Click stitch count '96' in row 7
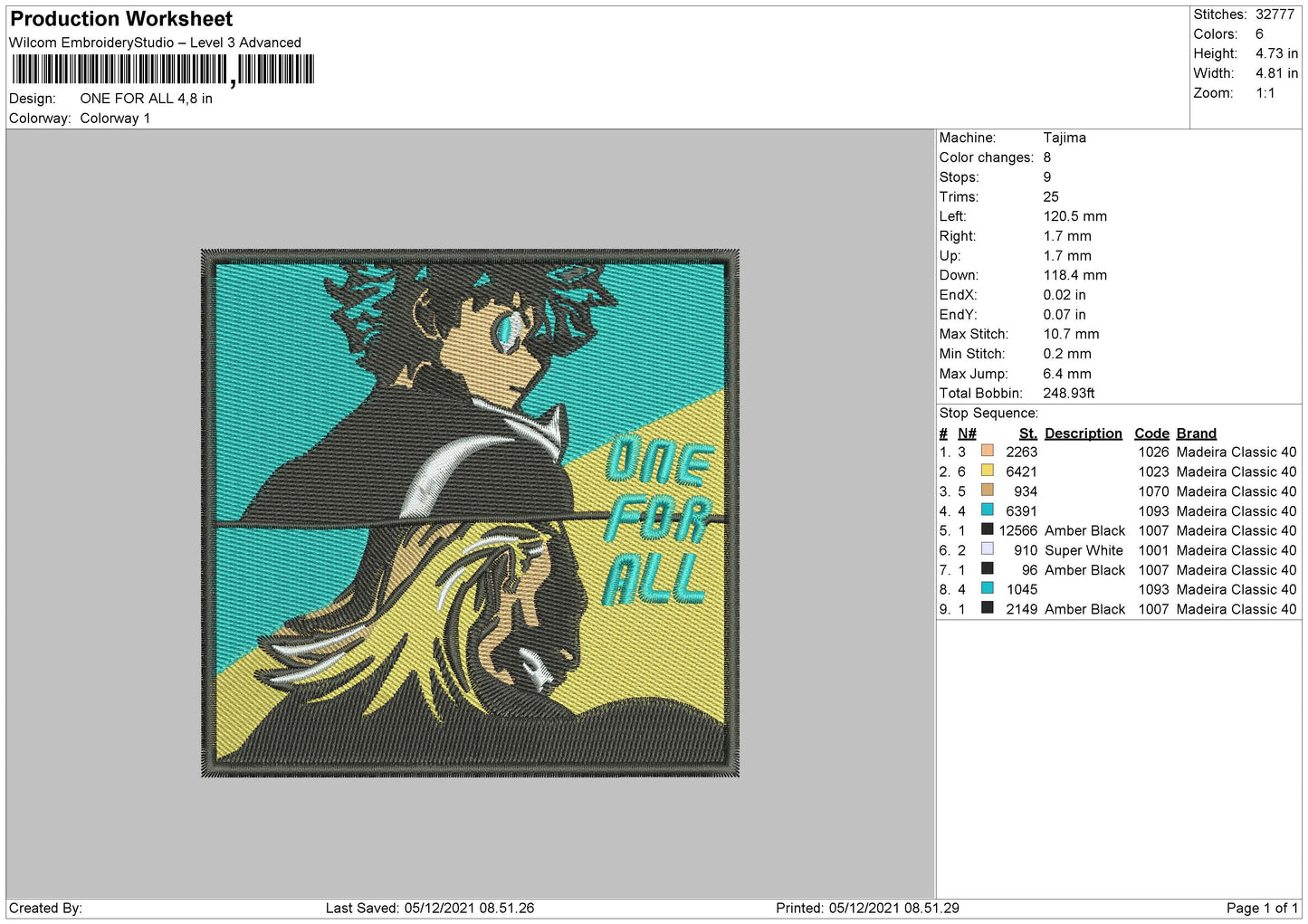This screenshot has width=1308, height=924. click(x=1029, y=570)
